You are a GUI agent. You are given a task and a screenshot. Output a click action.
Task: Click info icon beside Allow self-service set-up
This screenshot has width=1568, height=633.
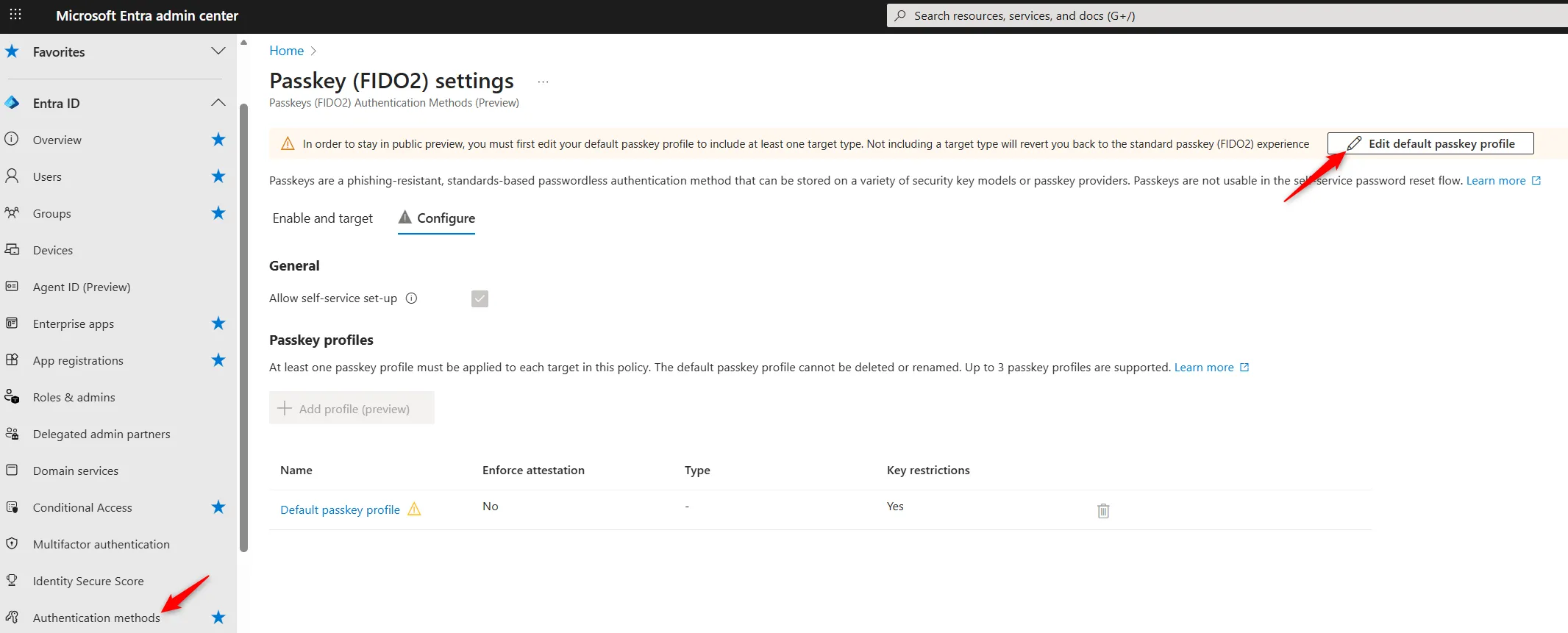coord(412,298)
